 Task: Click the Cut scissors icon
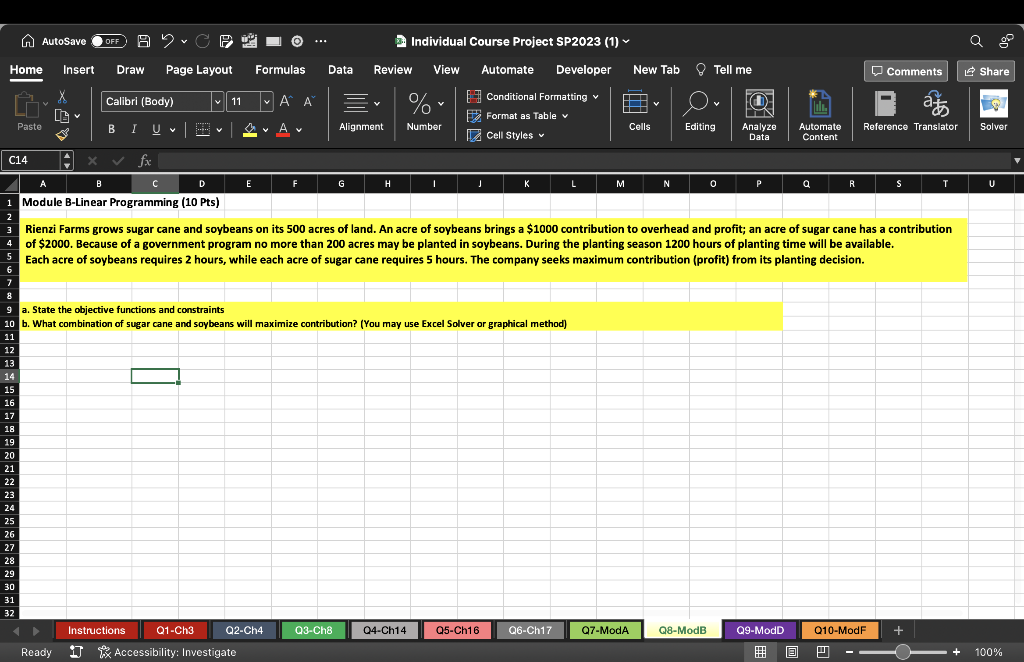click(x=62, y=97)
